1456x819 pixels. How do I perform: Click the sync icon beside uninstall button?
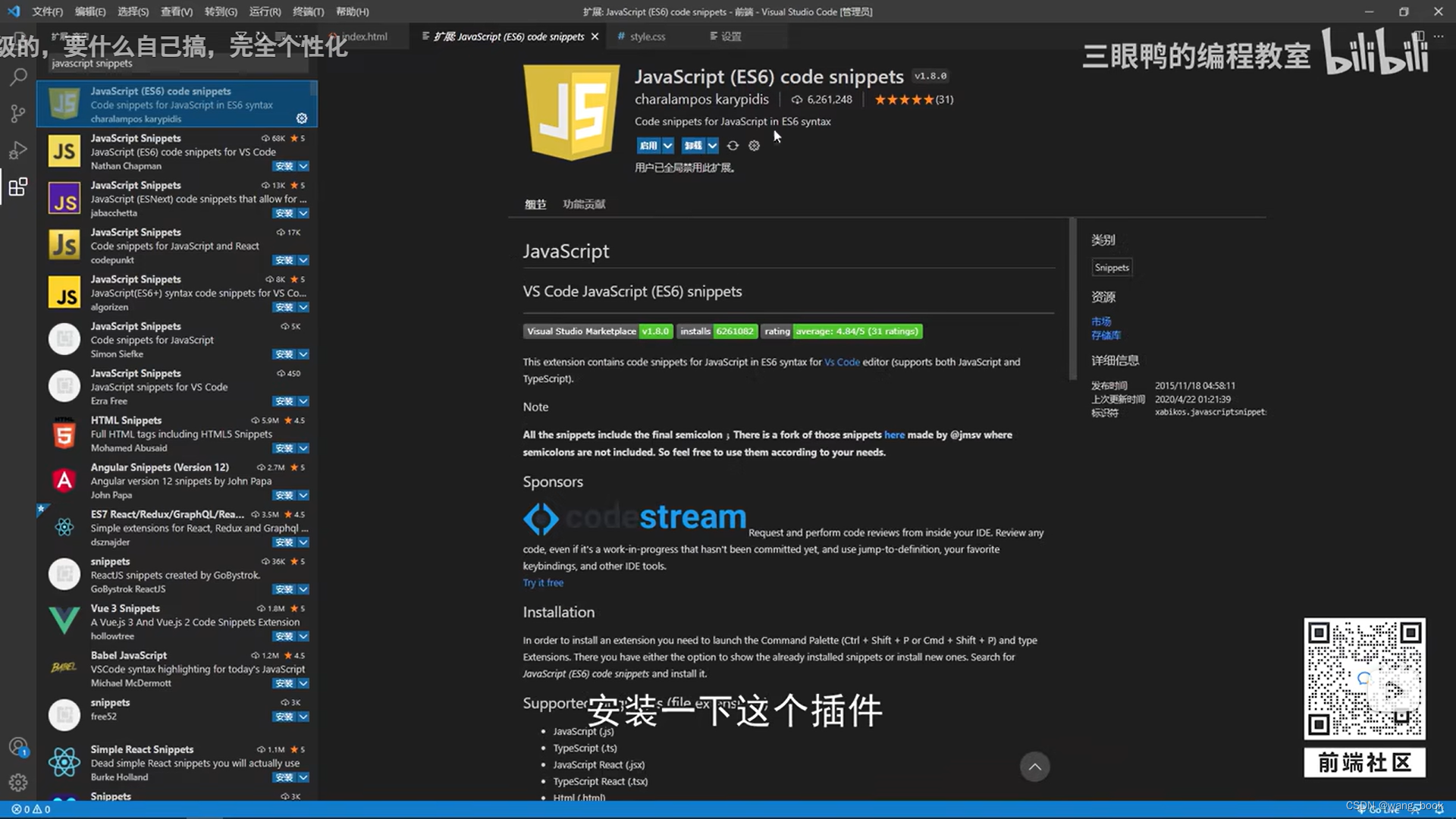733,146
